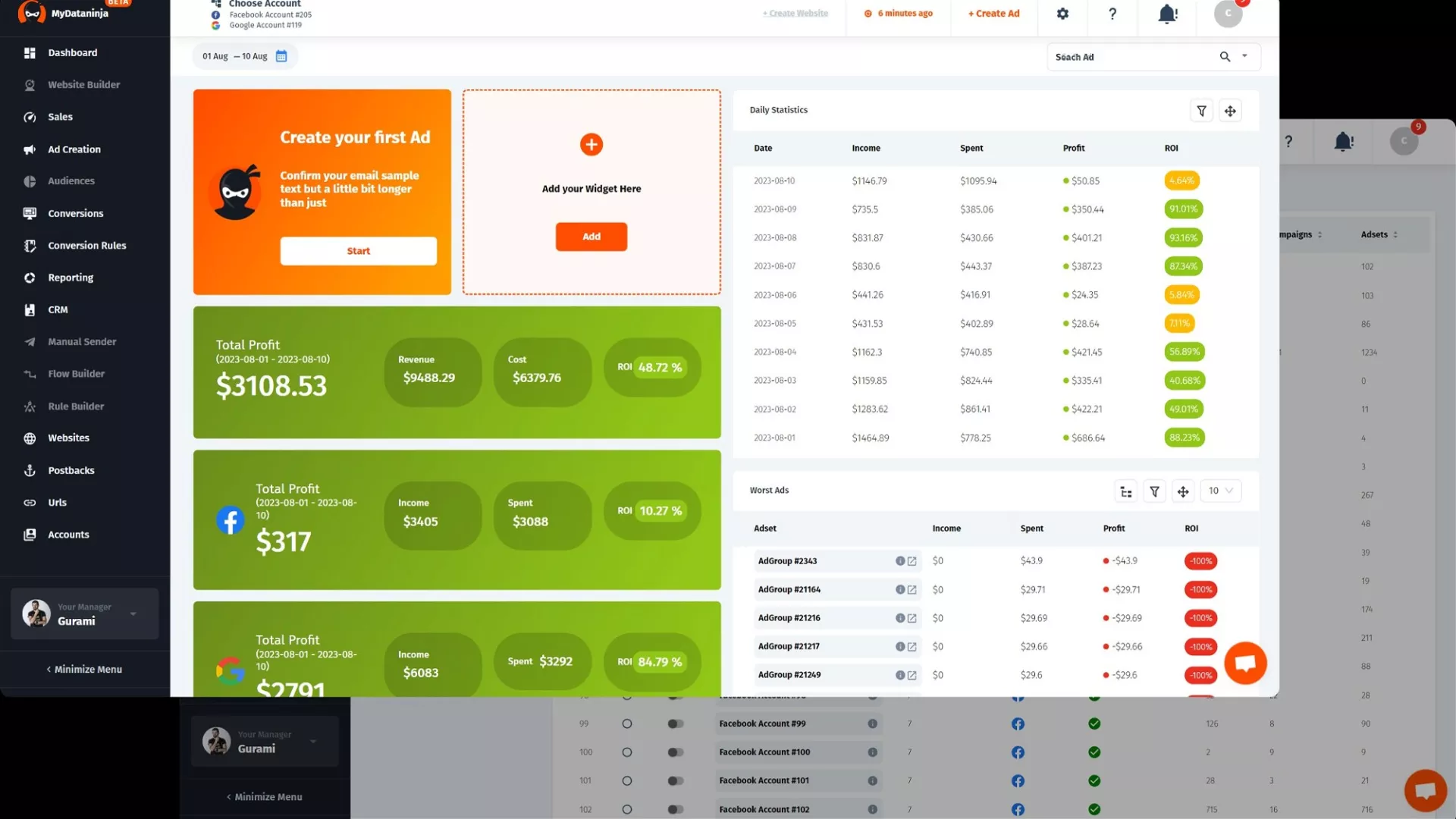This screenshot has width=1456, height=819.
Task: Click the Daily Statistics filter icon
Action: 1202,111
